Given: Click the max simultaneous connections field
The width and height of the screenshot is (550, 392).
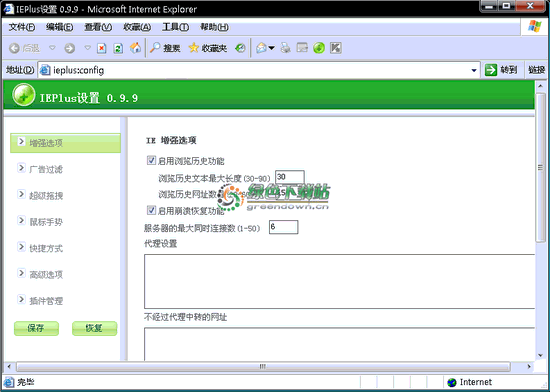Looking at the screenshot, I should click(x=283, y=227).
